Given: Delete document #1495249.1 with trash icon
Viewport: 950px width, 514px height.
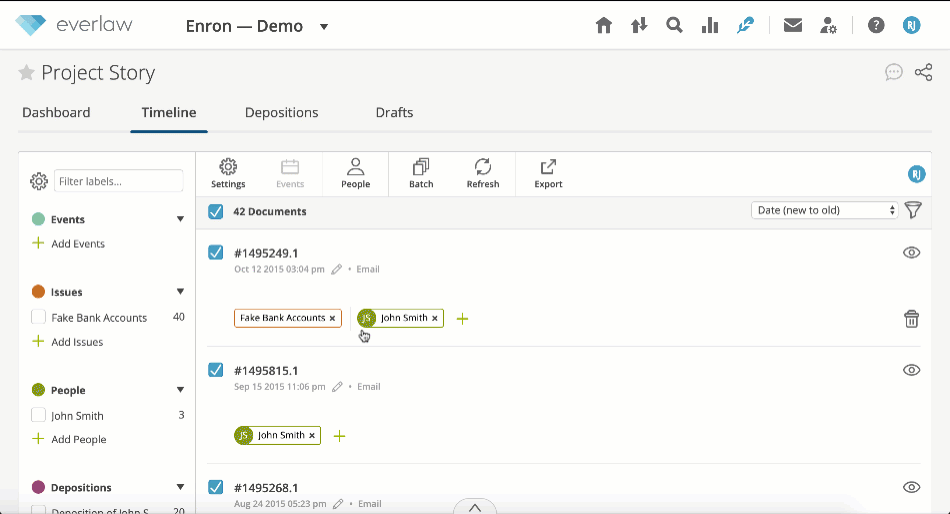Looking at the screenshot, I should (x=911, y=319).
